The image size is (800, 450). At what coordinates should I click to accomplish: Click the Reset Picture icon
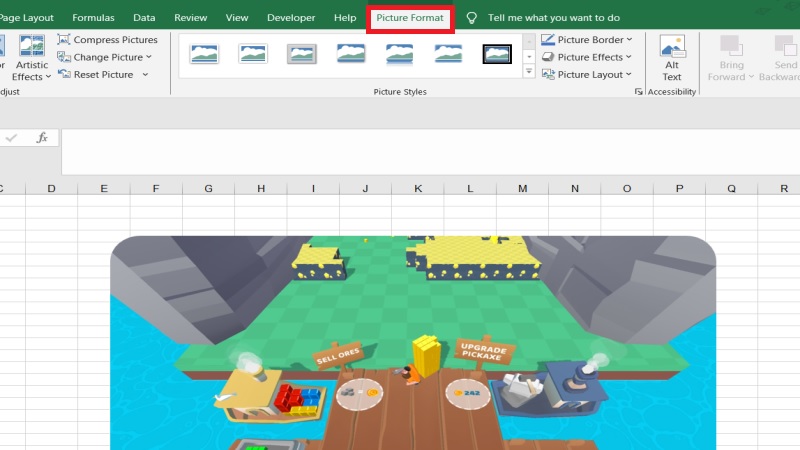(x=64, y=74)
